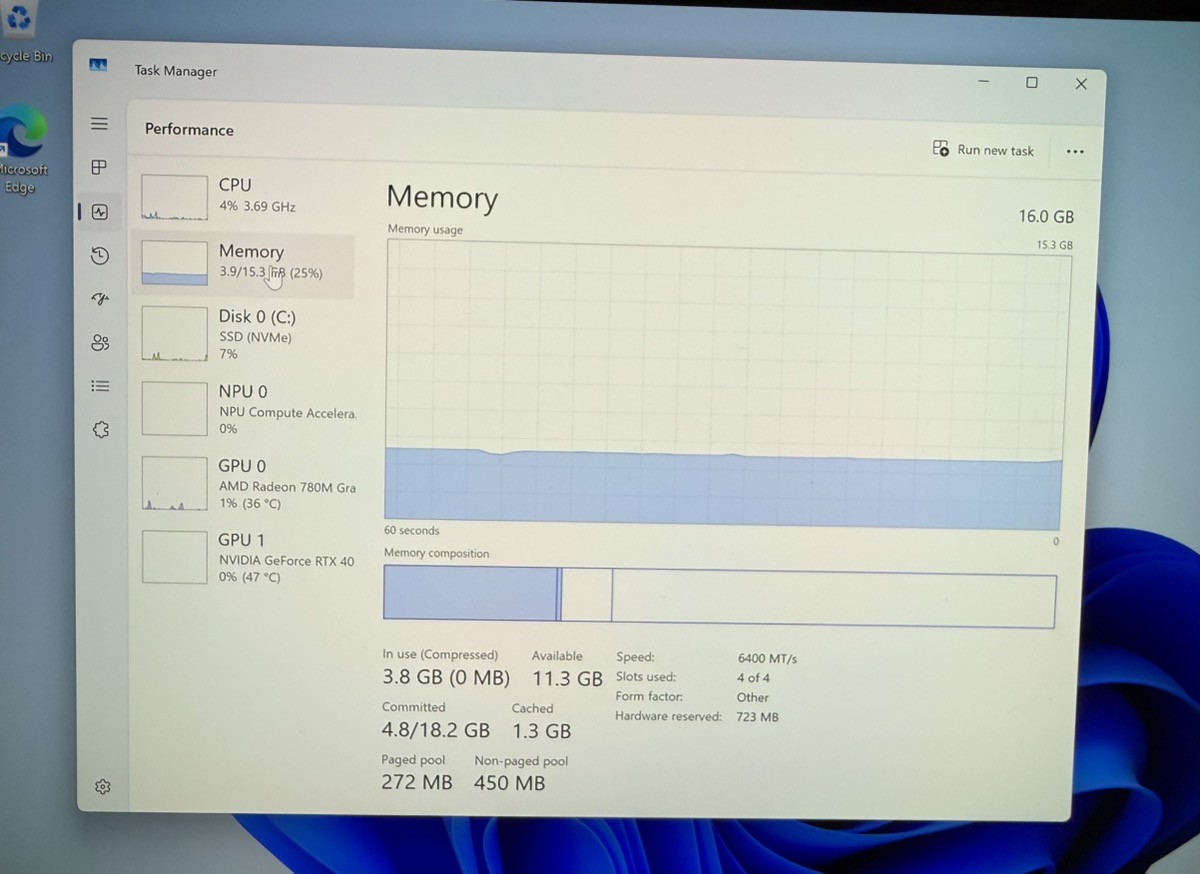Maximize the Task Manager window
The width and height of the screenshot is (1200, 874).
pos(1032,83)
